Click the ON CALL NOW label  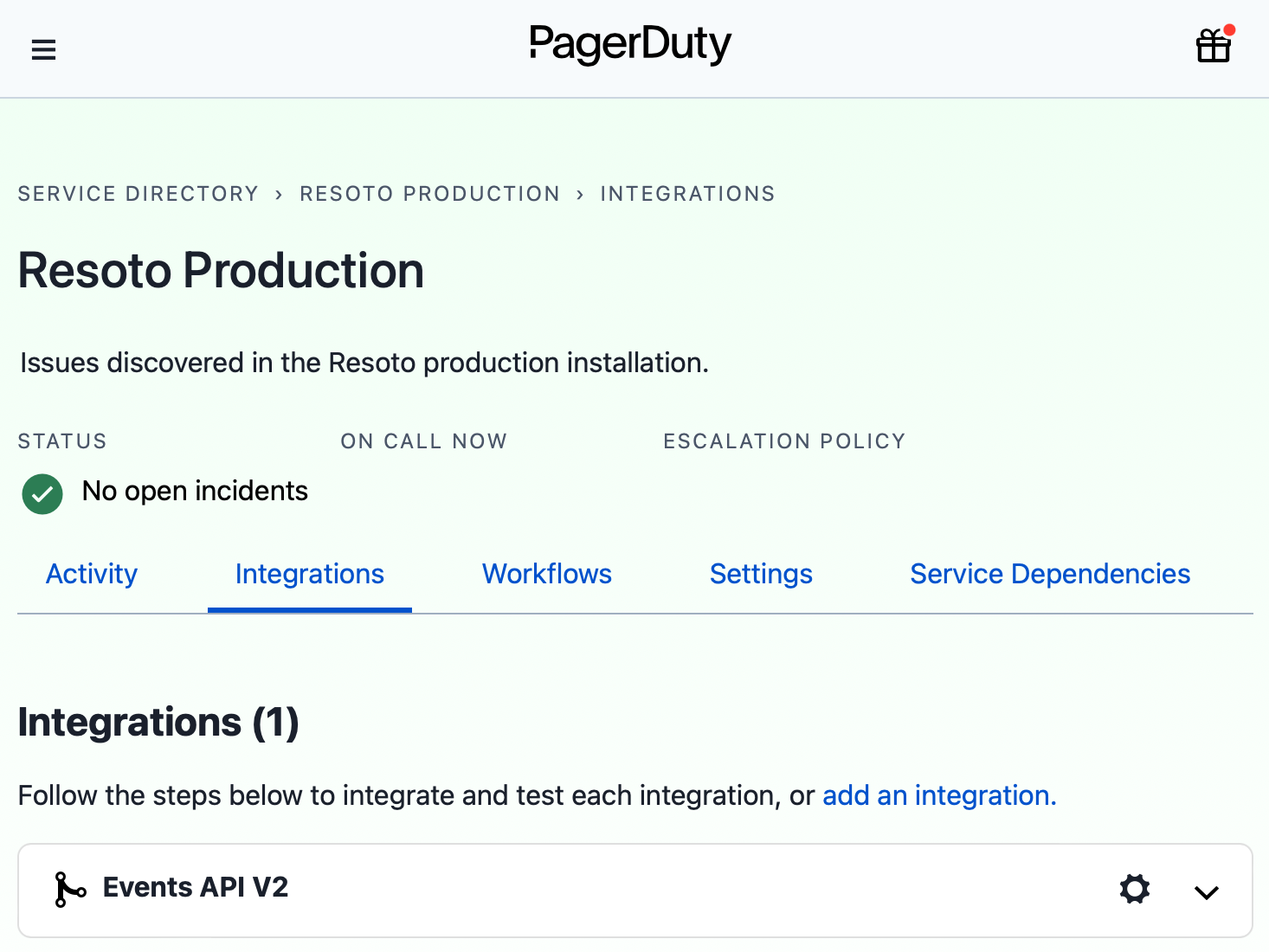pos(423,441)
